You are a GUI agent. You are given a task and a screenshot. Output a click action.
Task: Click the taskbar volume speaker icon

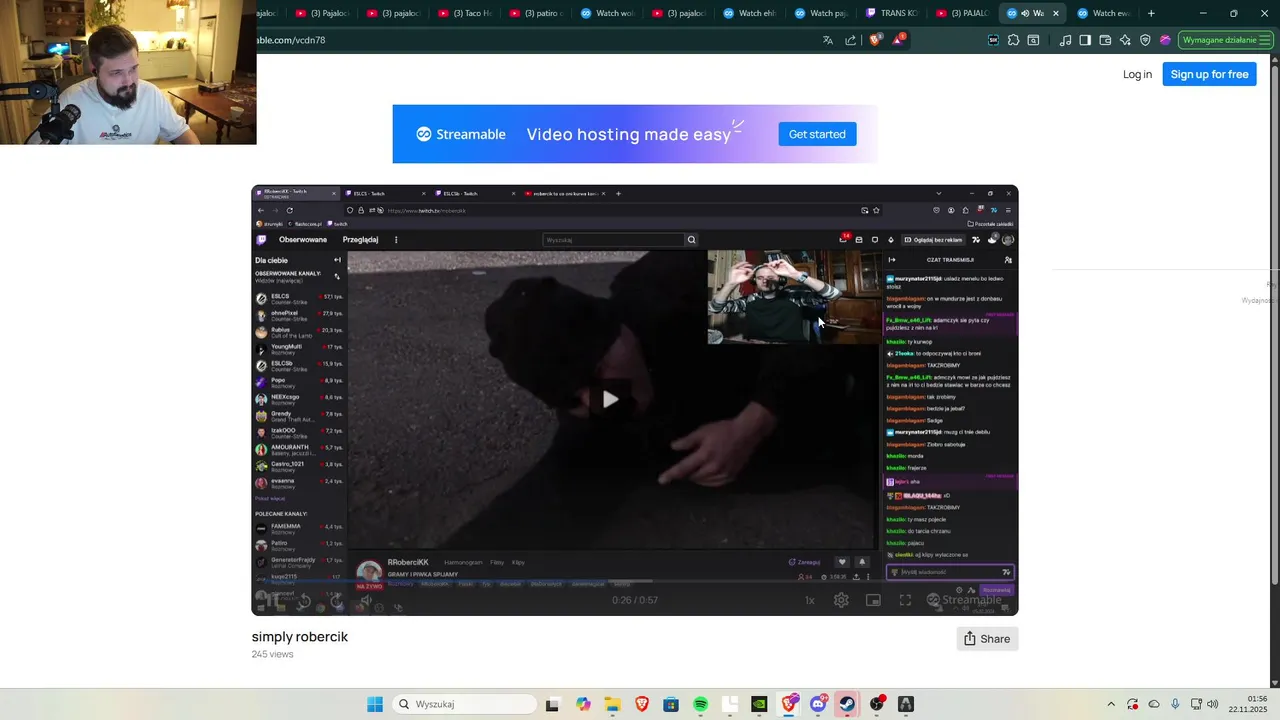pos(1213,704)
